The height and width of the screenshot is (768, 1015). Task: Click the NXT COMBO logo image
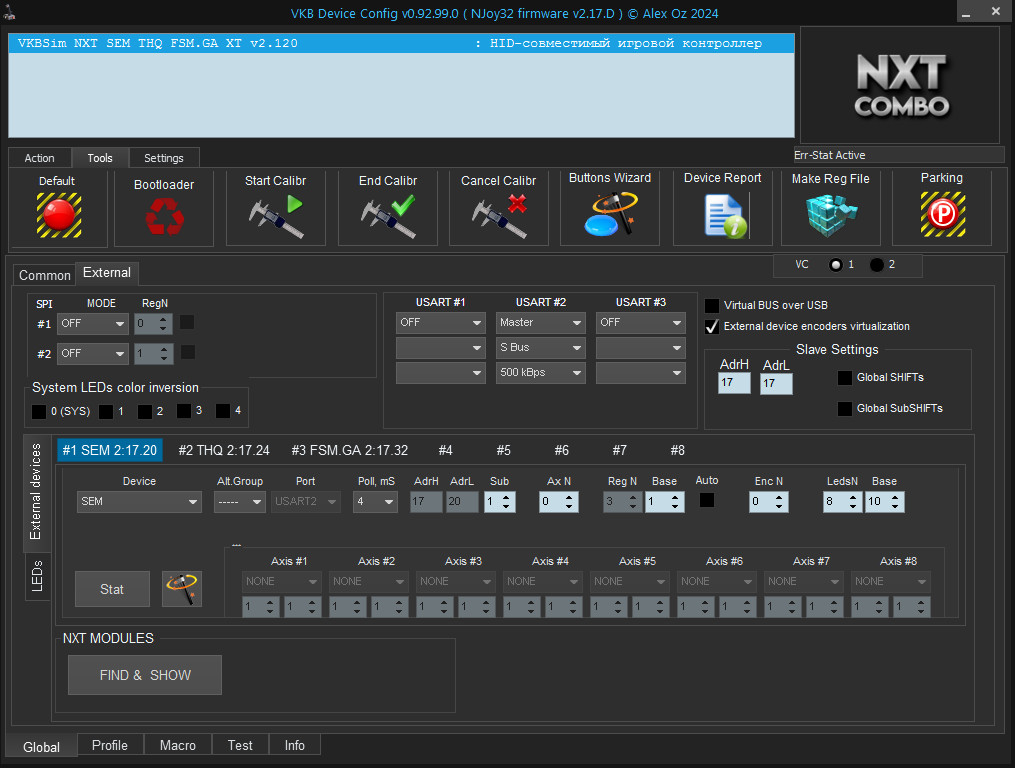click(x=900, y=85)
